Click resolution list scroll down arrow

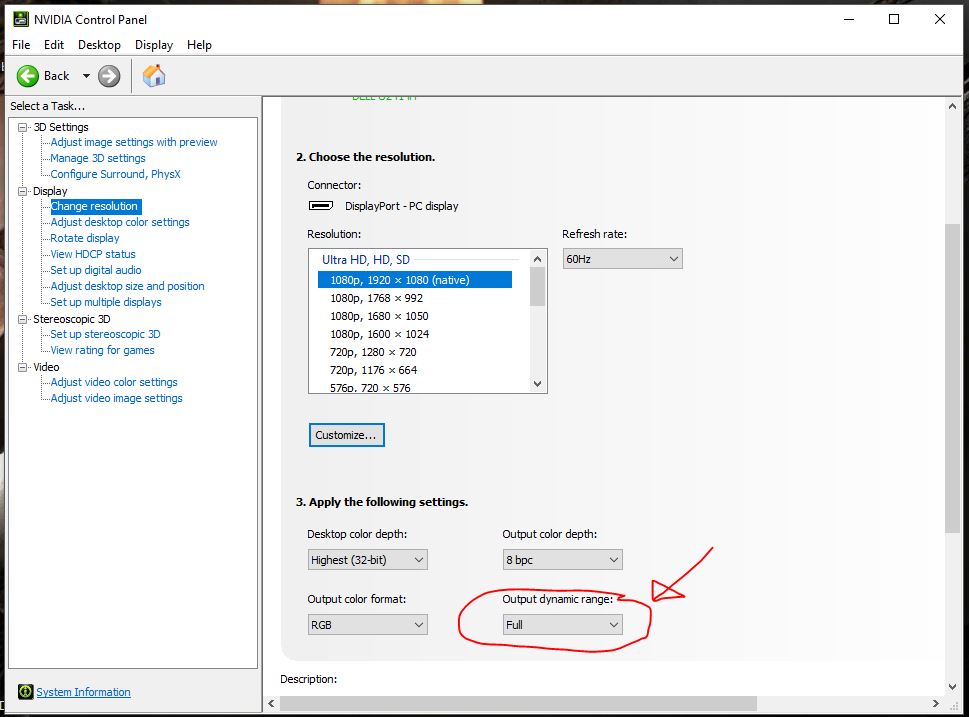point(537,384)
